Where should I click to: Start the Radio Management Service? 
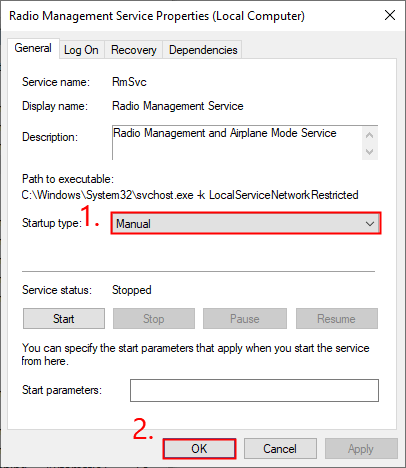click(64, 319)
